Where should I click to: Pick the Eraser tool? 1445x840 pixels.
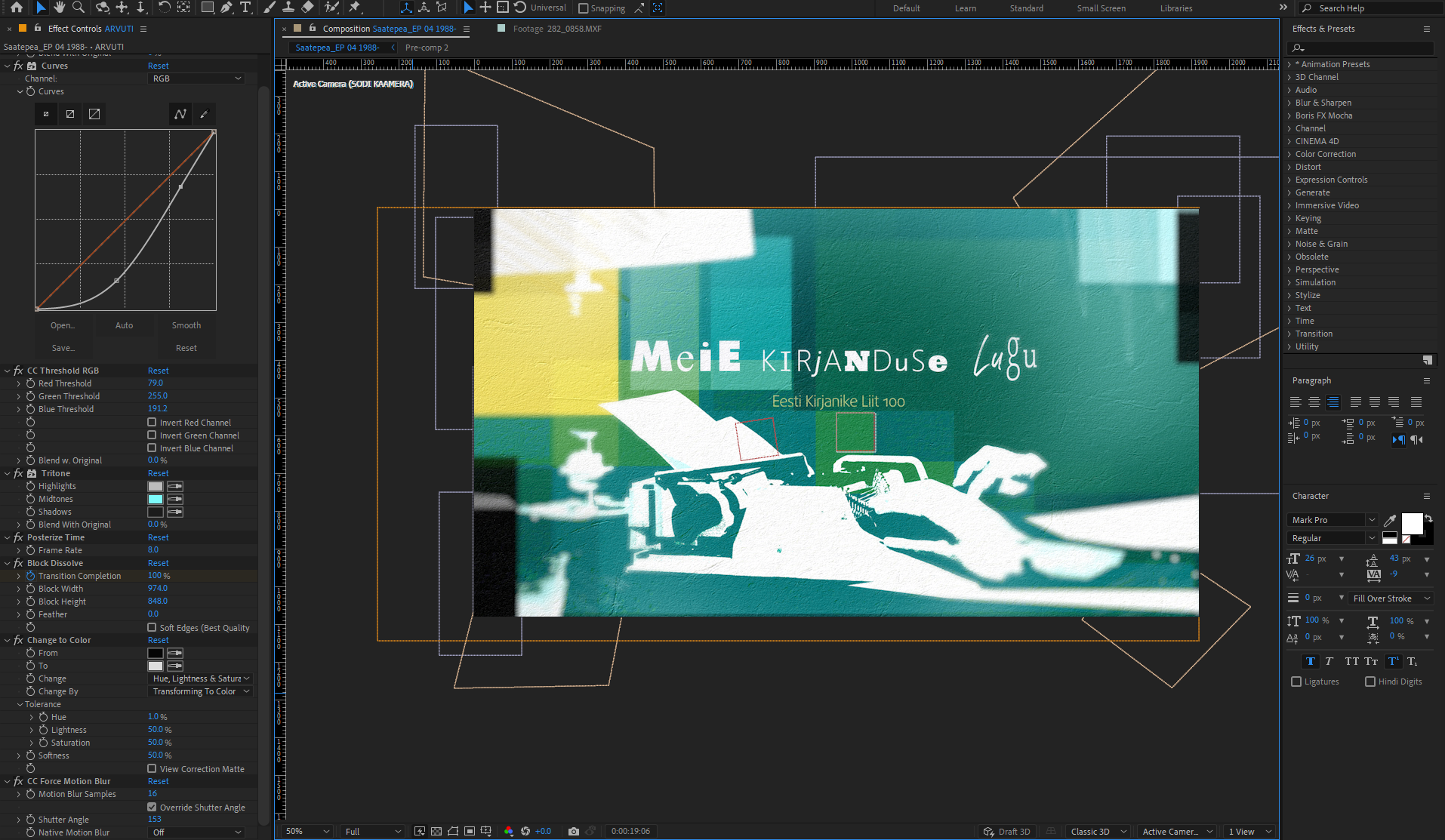[x=307, y=8]
